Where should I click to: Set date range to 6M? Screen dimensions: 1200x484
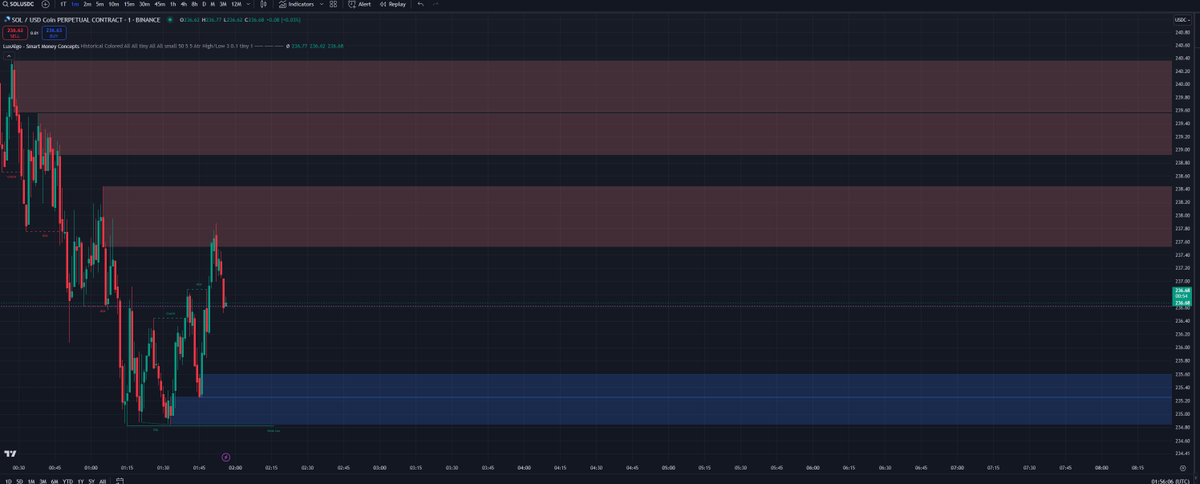click(54, 481)
